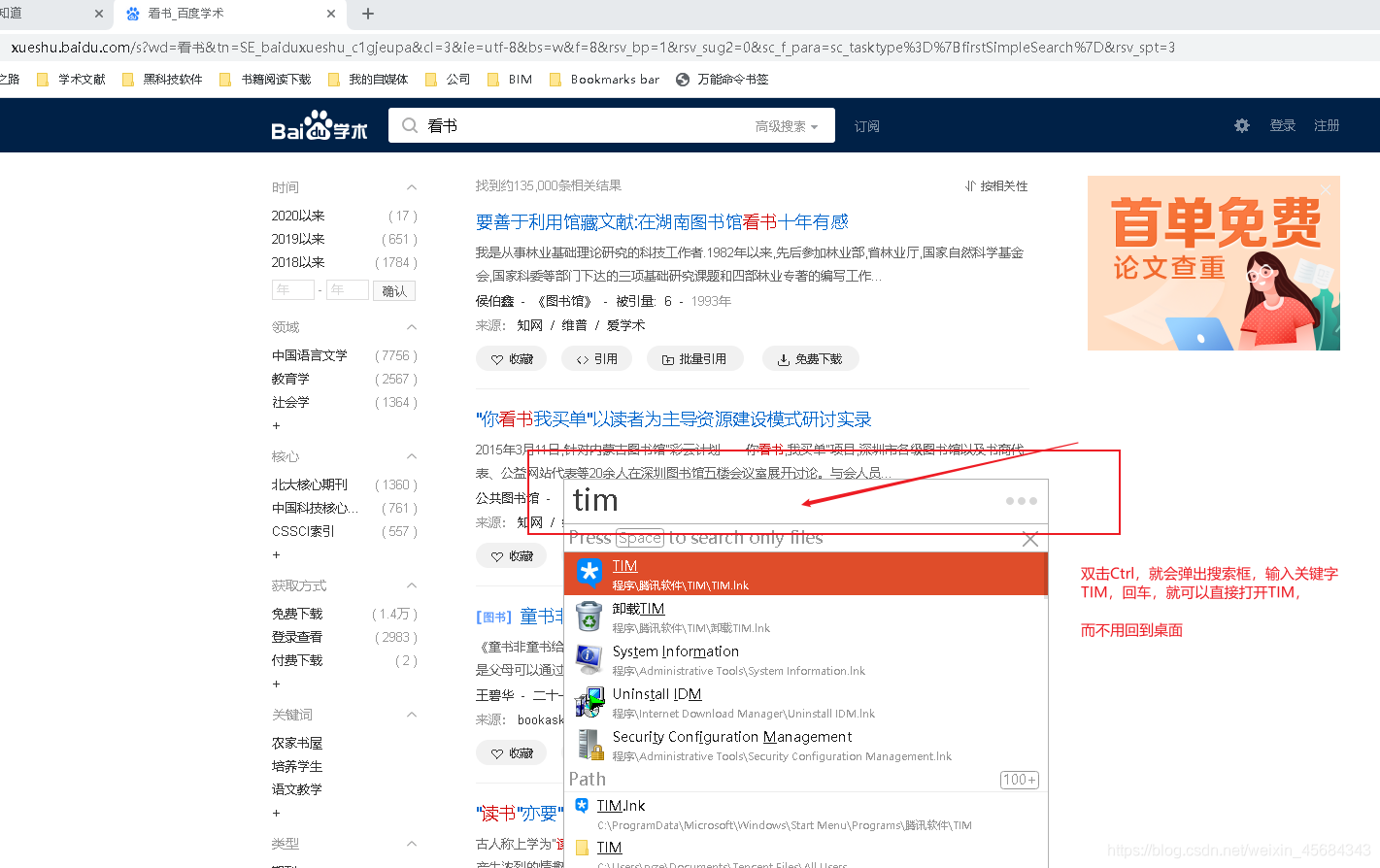Click 登录 in the header
This screenshot has width=1380, height=868.
[1283, 125]
